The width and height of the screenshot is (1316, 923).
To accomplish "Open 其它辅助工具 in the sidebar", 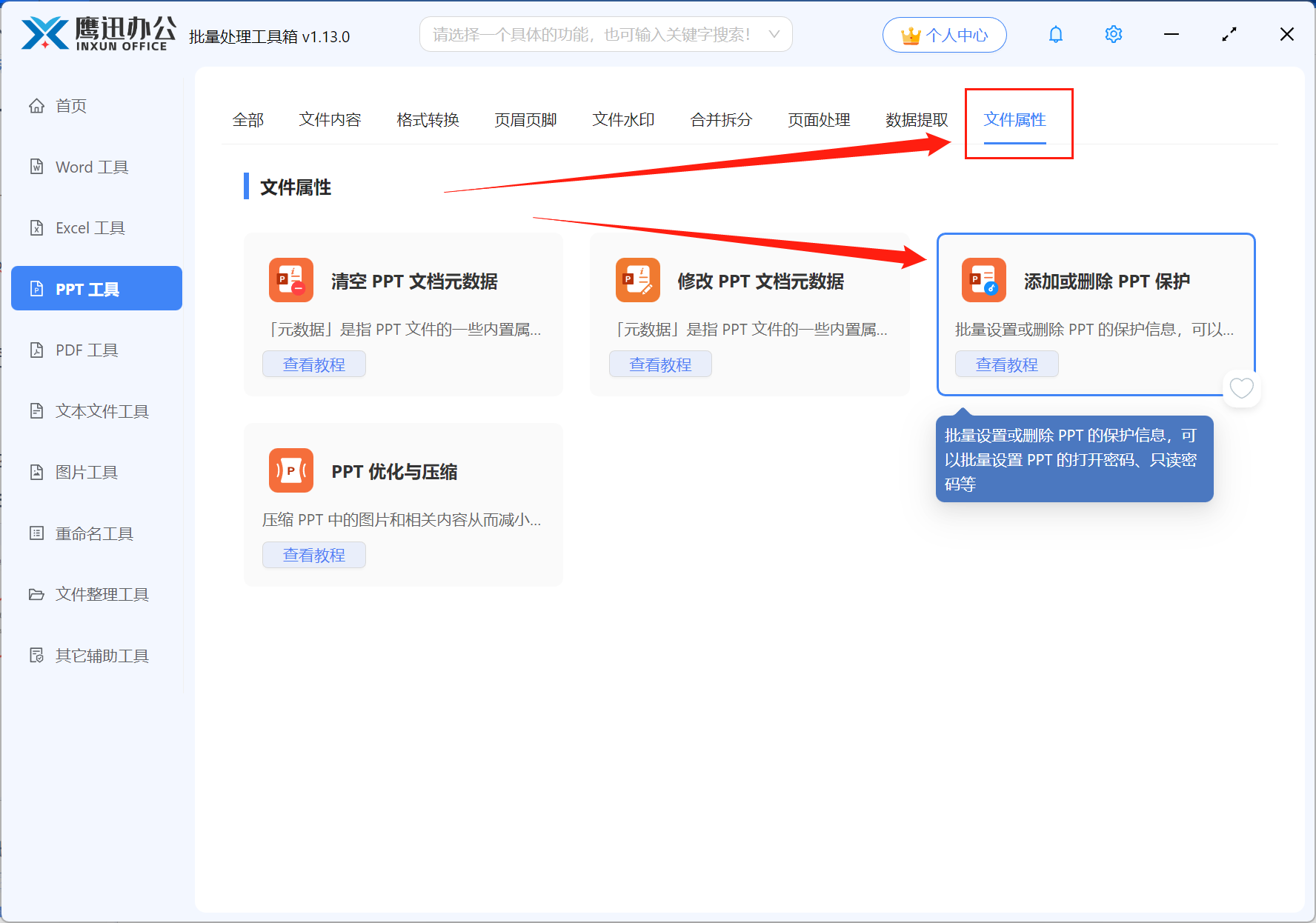I will [x=101, y=655].
